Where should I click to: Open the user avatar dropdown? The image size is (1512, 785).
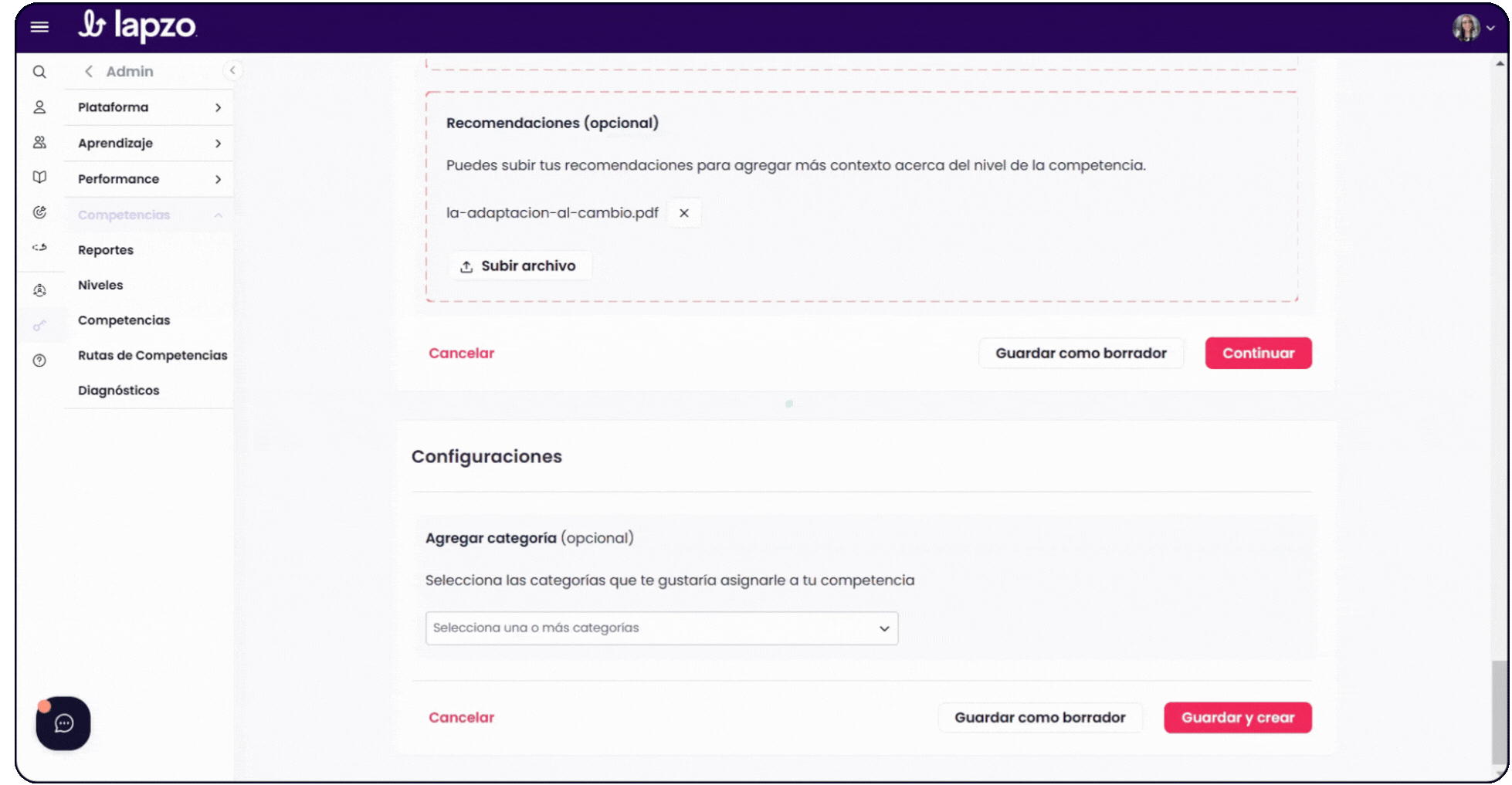click(1473, 28)
